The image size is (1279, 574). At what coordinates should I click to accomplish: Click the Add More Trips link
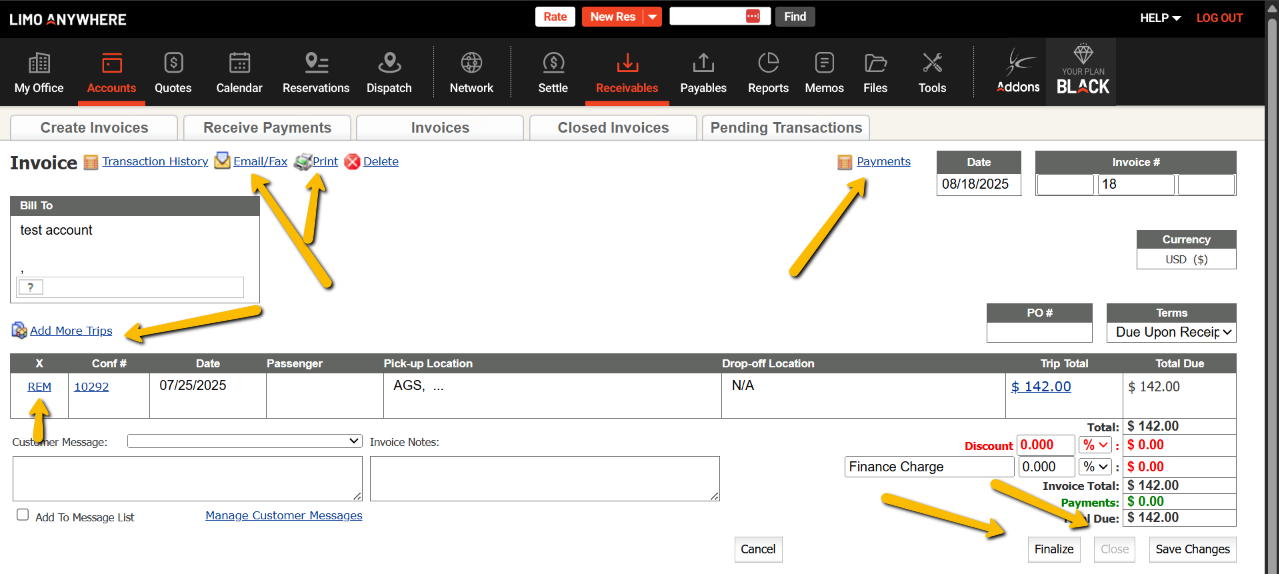[x=71, y=331]
